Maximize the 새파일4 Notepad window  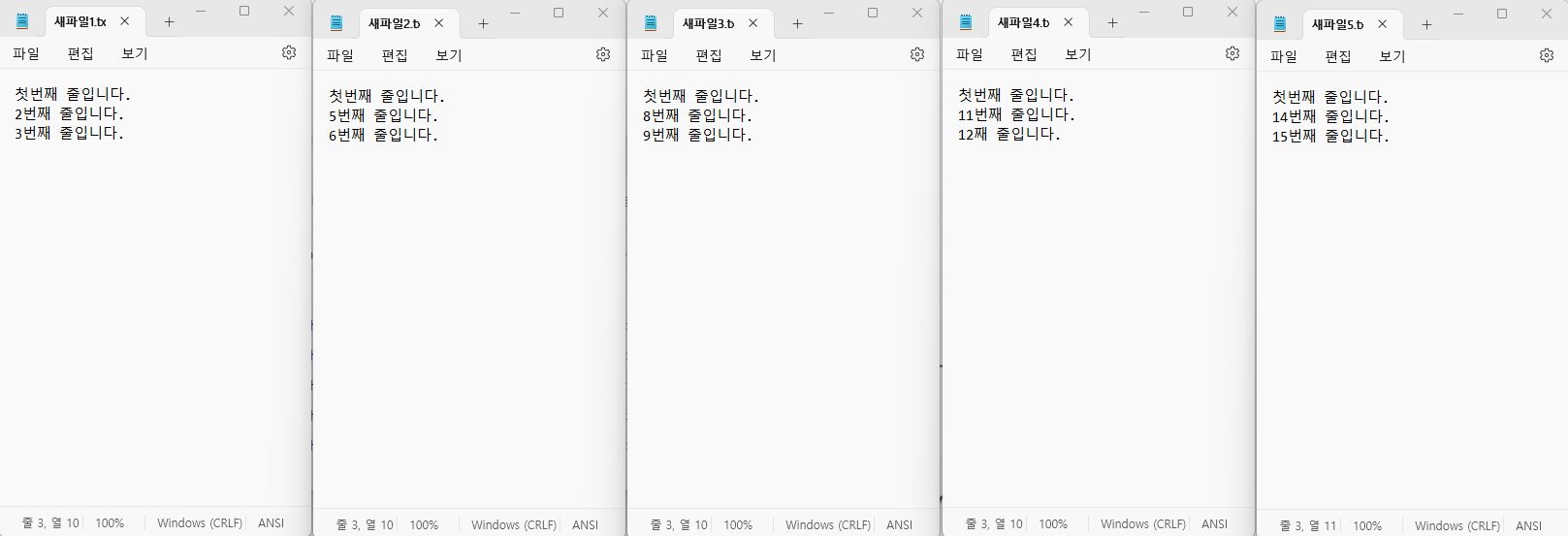[1188, 12]
